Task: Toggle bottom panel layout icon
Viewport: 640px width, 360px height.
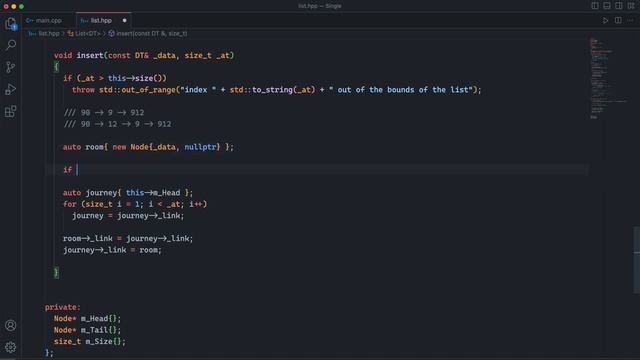Action: click(607, 6)
